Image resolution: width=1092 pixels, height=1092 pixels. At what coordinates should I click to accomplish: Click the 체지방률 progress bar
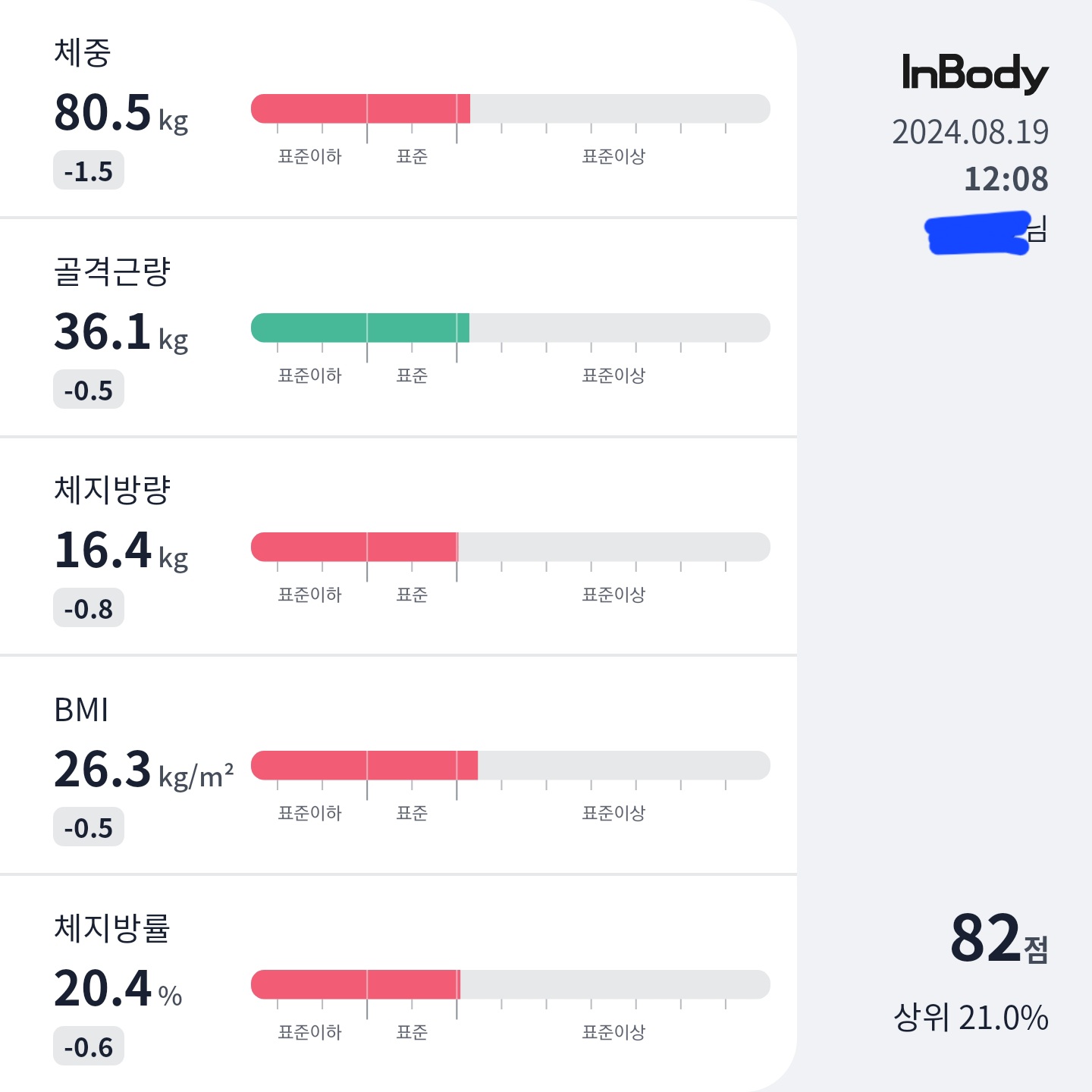(510, 984)
